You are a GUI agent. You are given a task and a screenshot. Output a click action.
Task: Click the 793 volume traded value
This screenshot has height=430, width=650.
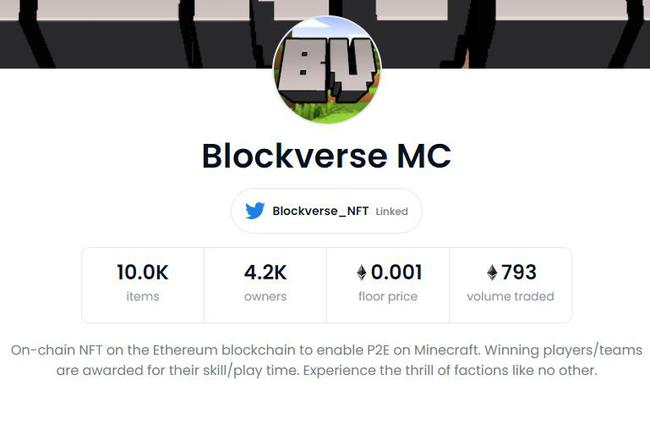[518, 272]
